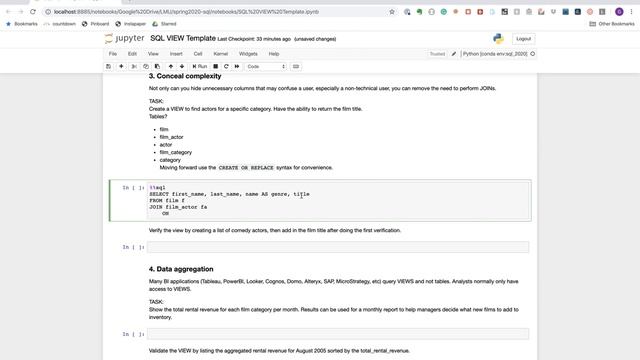This screenshot has height=360, width=640.
Task: Click the film_category list item
Action: point(176,152)
